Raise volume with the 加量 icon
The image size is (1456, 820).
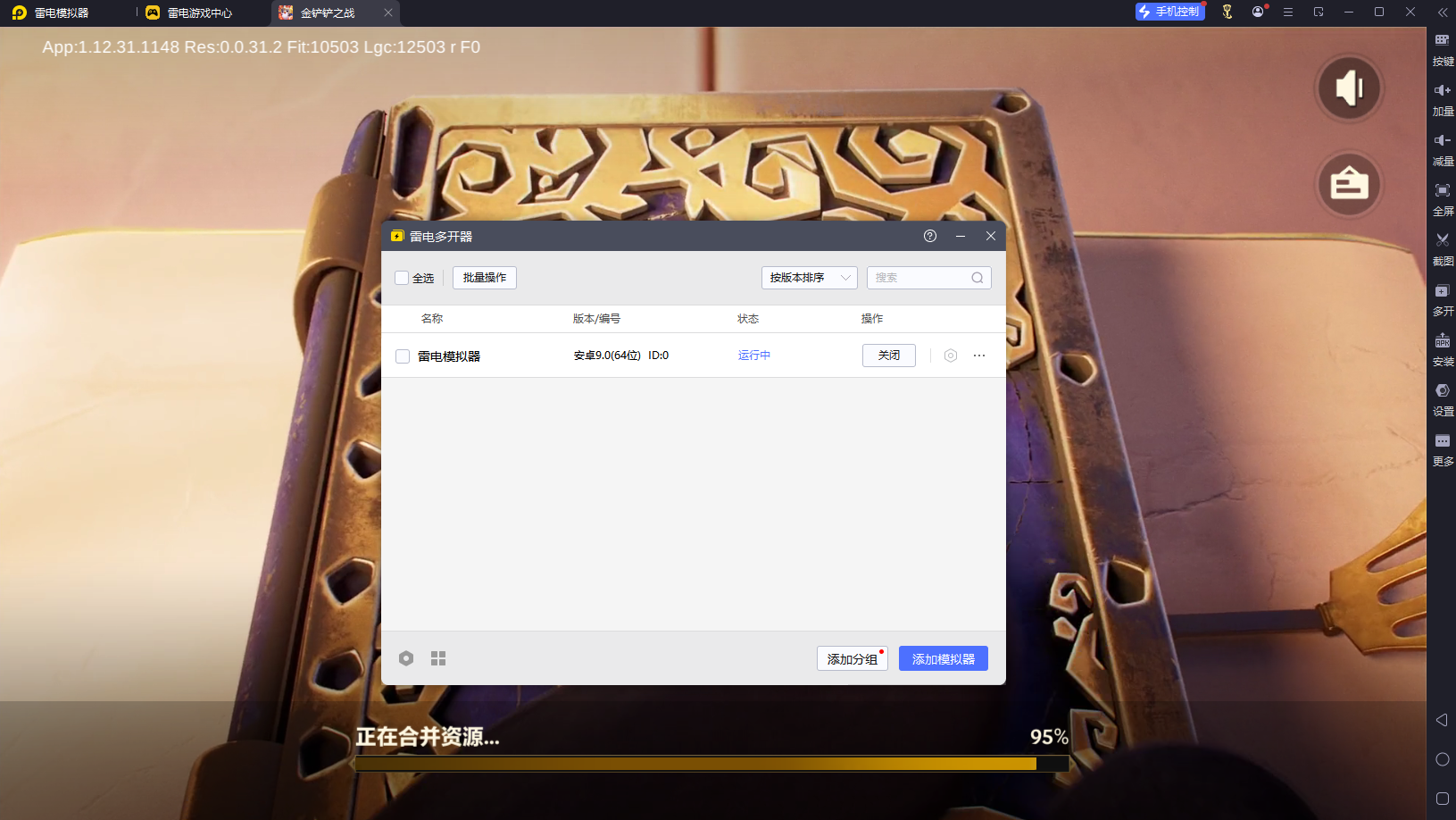coord(1443,99)
